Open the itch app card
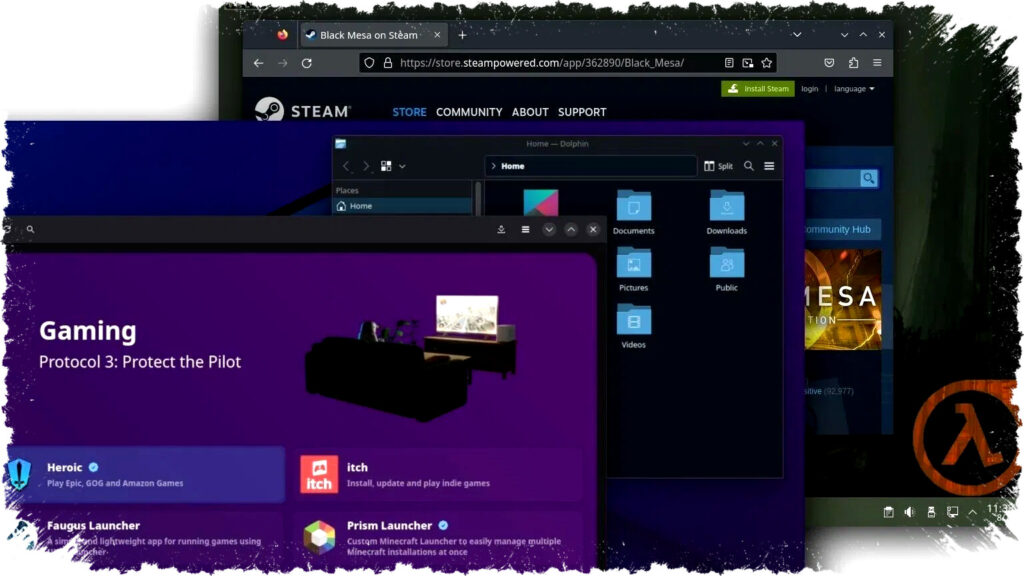Viewport: 1024px width, 576px height. 439,475
